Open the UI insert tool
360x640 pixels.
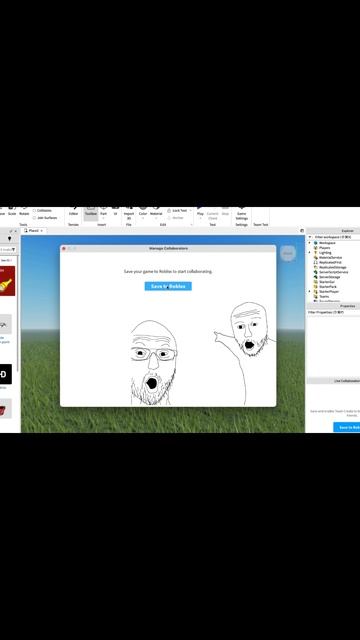click(x=116, y=211)
